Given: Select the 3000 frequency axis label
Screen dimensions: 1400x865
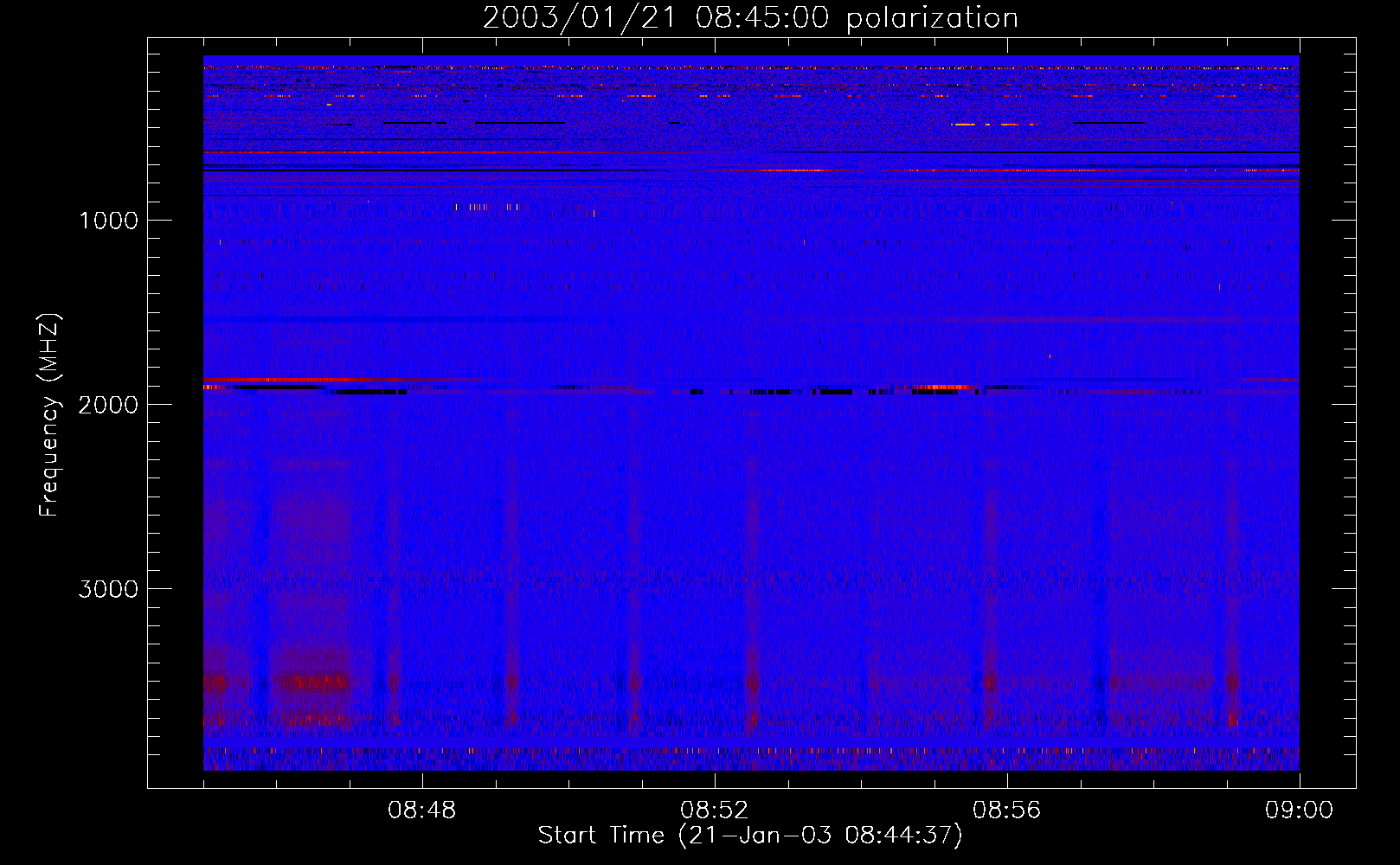Looking at the screenshot, I should pyautogui.click(x=108, y=589).
